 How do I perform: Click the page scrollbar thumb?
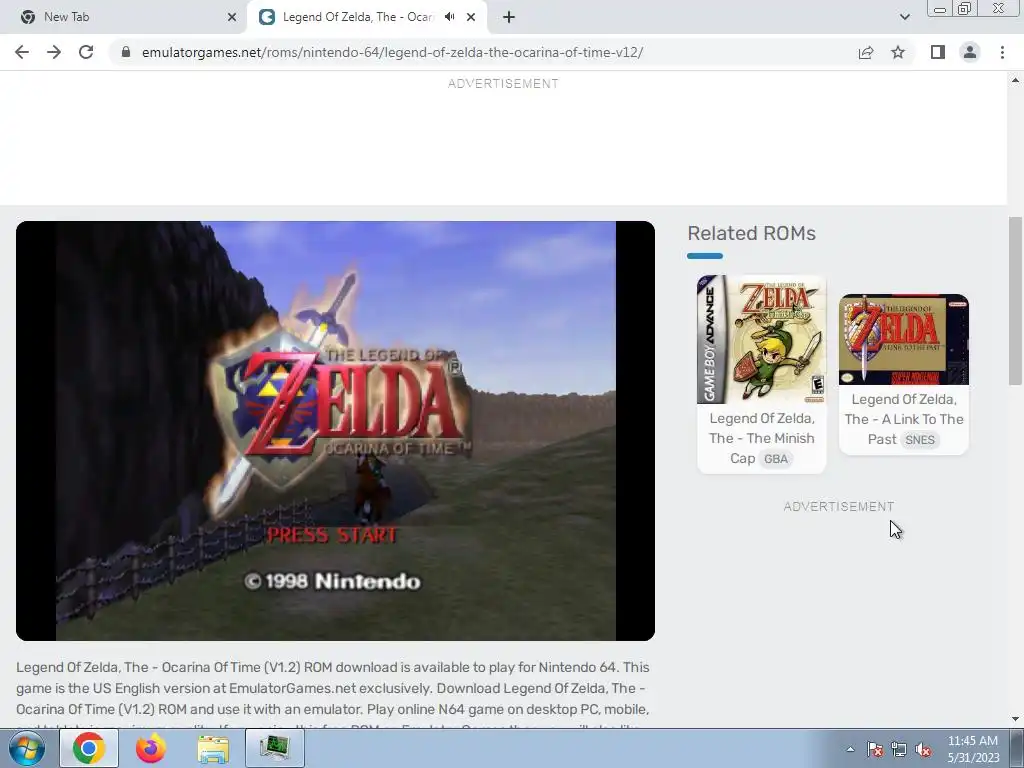(x=1015, y=301)
